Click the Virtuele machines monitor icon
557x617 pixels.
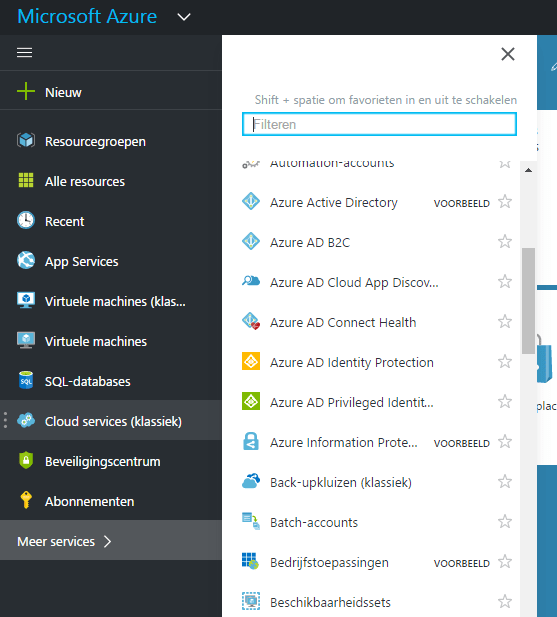point(26,340)
